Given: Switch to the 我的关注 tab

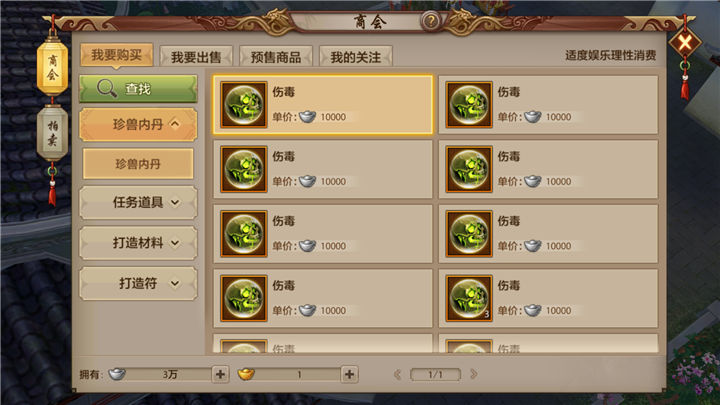Looking at the screenshot, I should pyautogui.click(x=356, y=56).
